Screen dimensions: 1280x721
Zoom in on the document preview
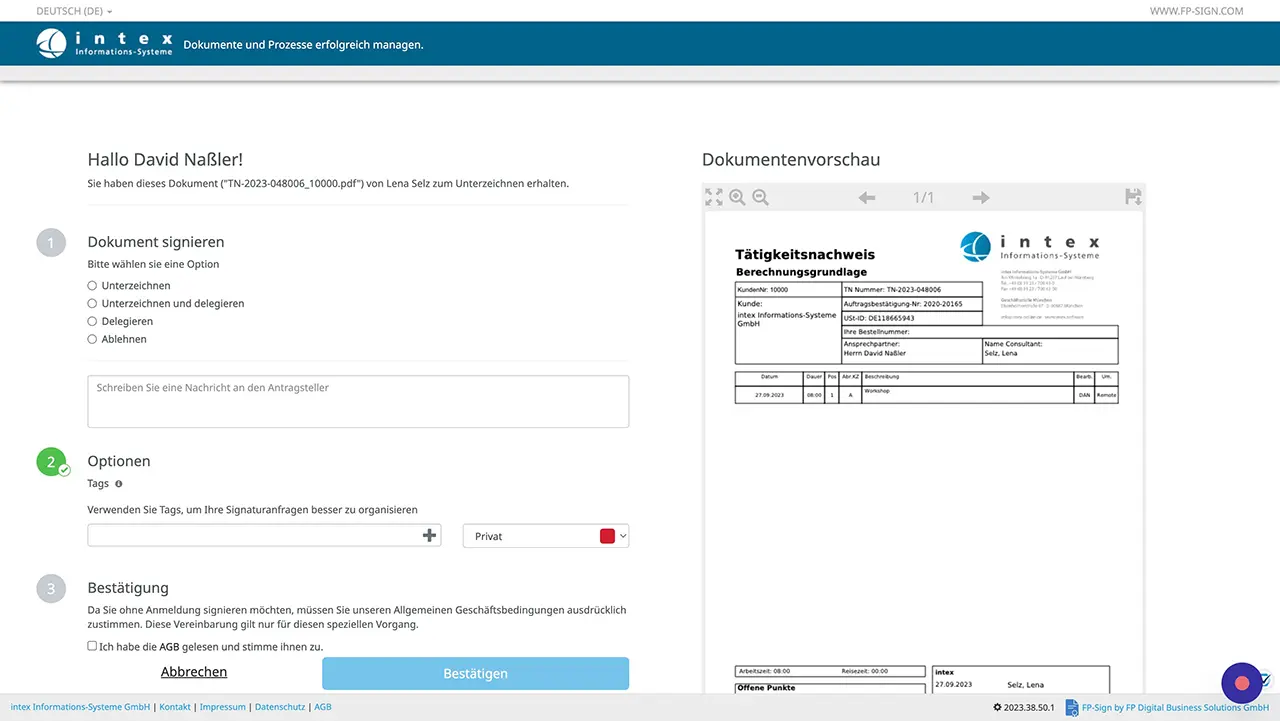737,197
